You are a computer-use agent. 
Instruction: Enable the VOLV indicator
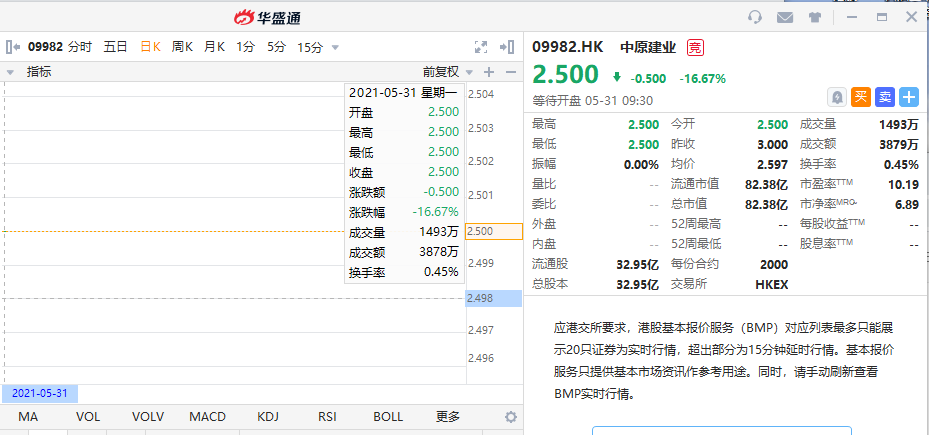[x=148, y=417]
